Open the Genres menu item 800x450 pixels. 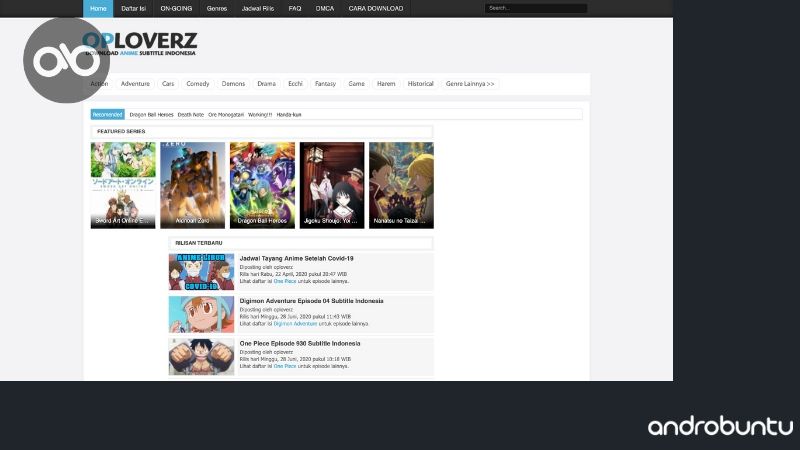click(217, 8)
